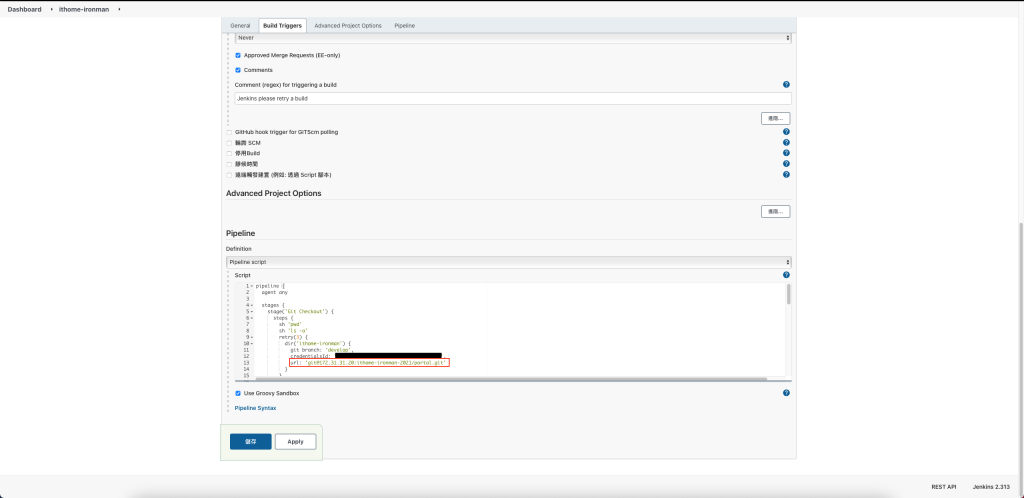Open help icon on the 靜候時間 row
The image size is (1024, 498).
pos(786,164)
